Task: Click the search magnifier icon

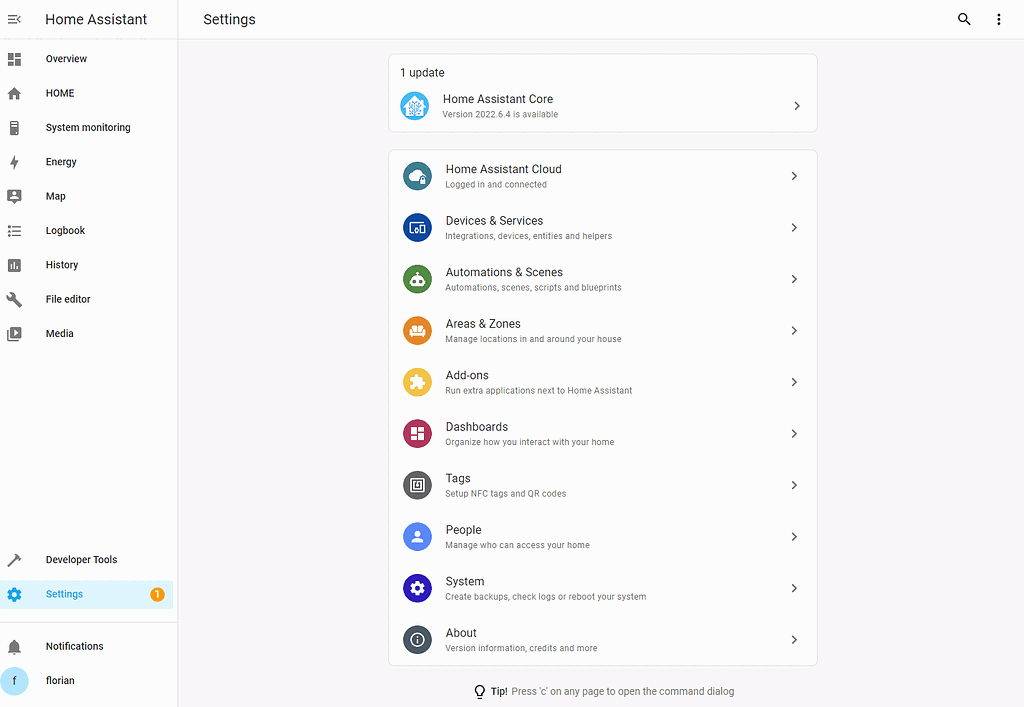Action: click(x=963, y=19)
